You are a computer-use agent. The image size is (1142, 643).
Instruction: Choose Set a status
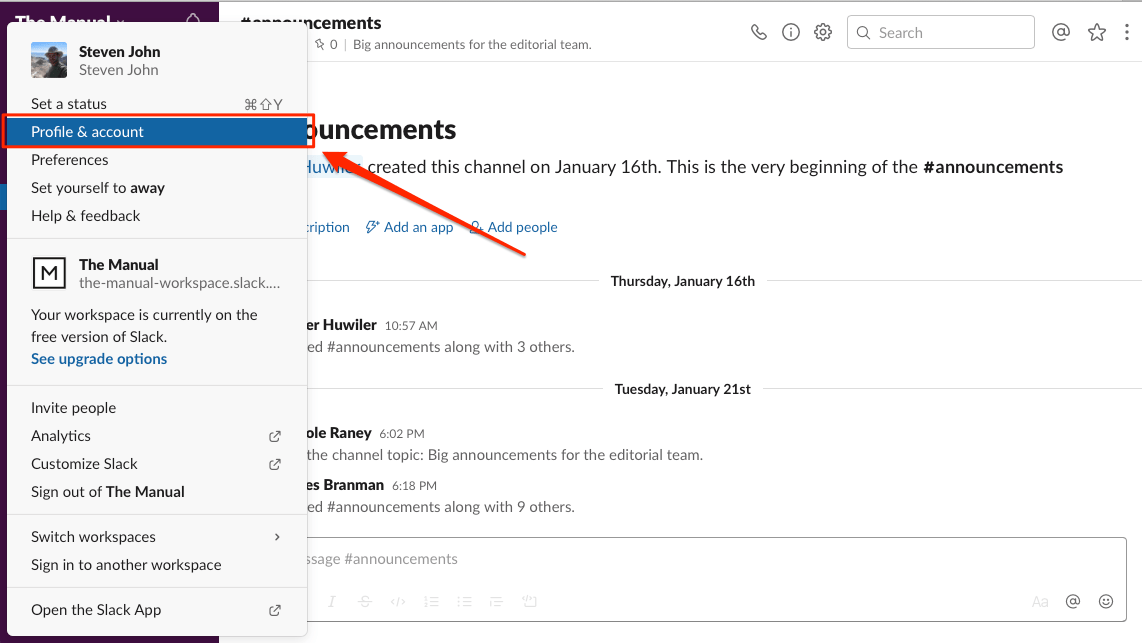coord(69,104)
